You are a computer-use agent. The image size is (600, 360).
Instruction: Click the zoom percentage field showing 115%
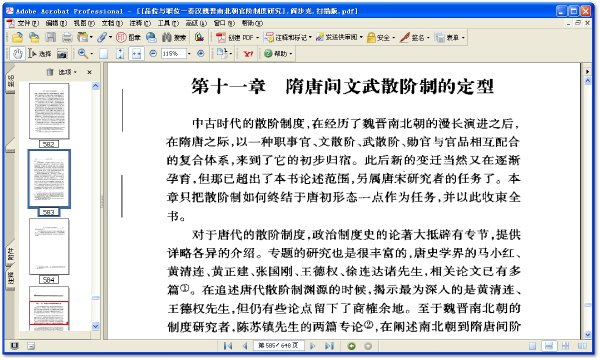pos(173,54)
